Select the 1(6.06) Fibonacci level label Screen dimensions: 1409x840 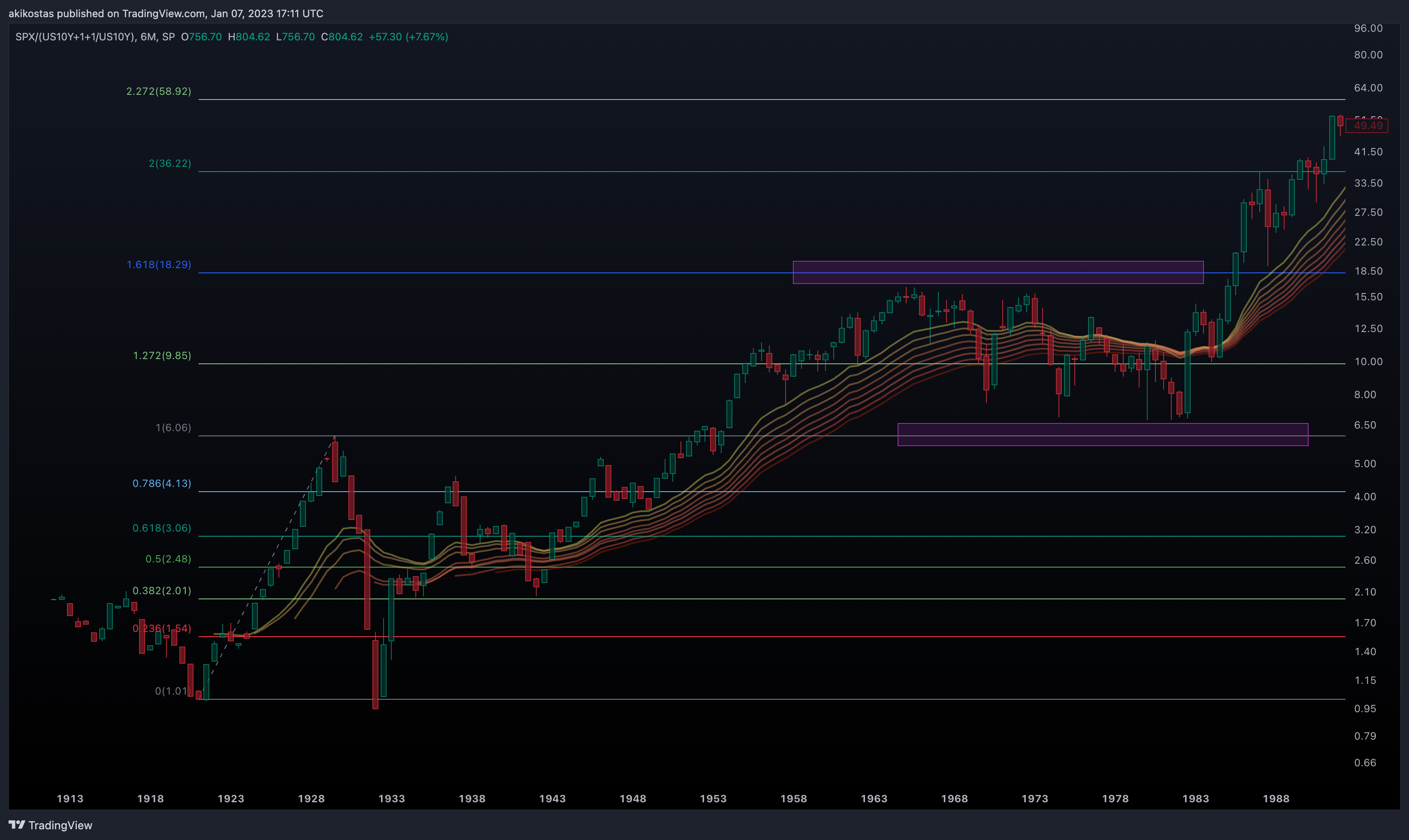click(173, 427)
